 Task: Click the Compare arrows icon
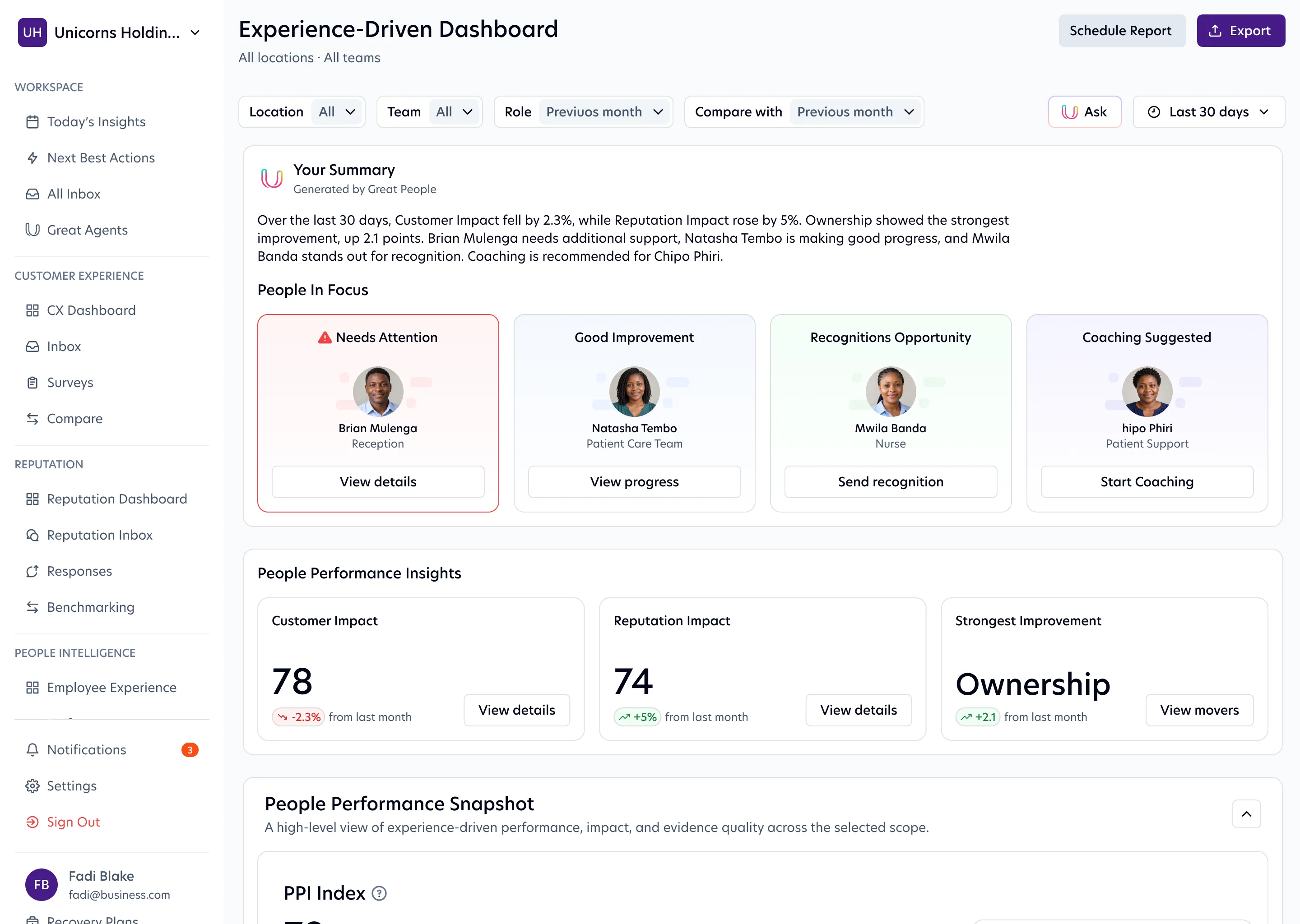pos(32,419)
